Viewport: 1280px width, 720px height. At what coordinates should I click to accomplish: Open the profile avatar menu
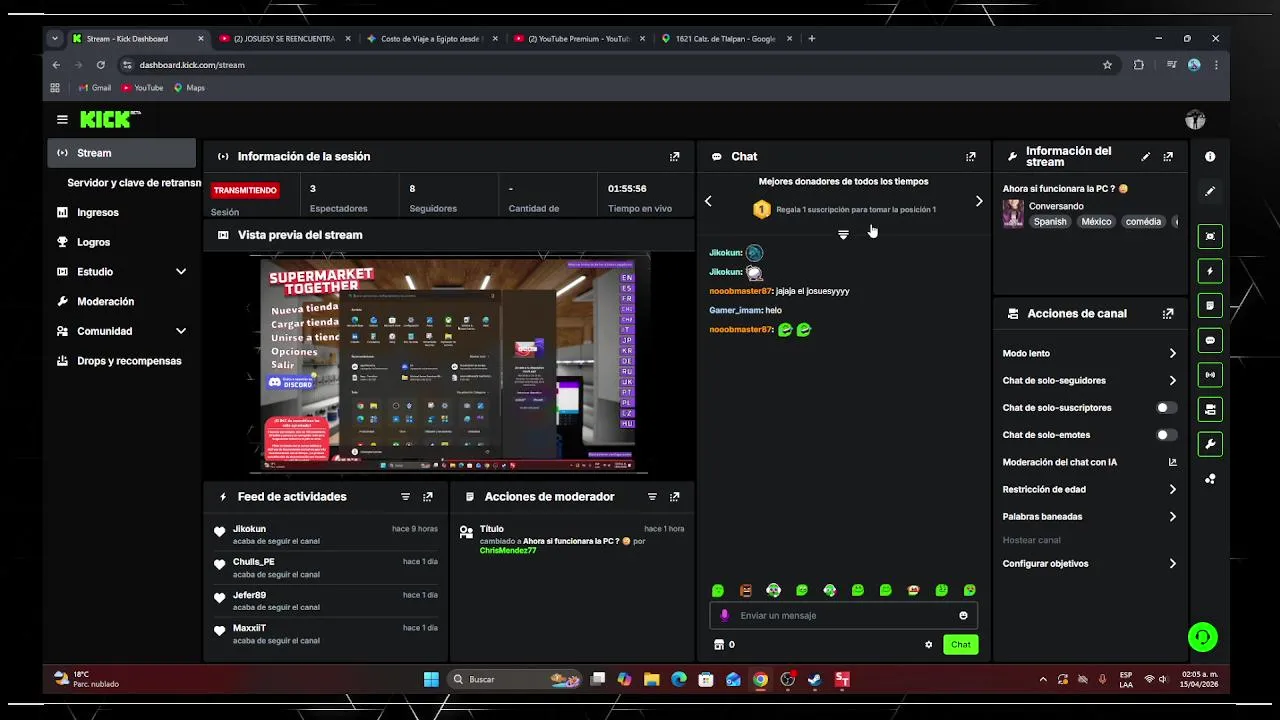coord(1195,120)
